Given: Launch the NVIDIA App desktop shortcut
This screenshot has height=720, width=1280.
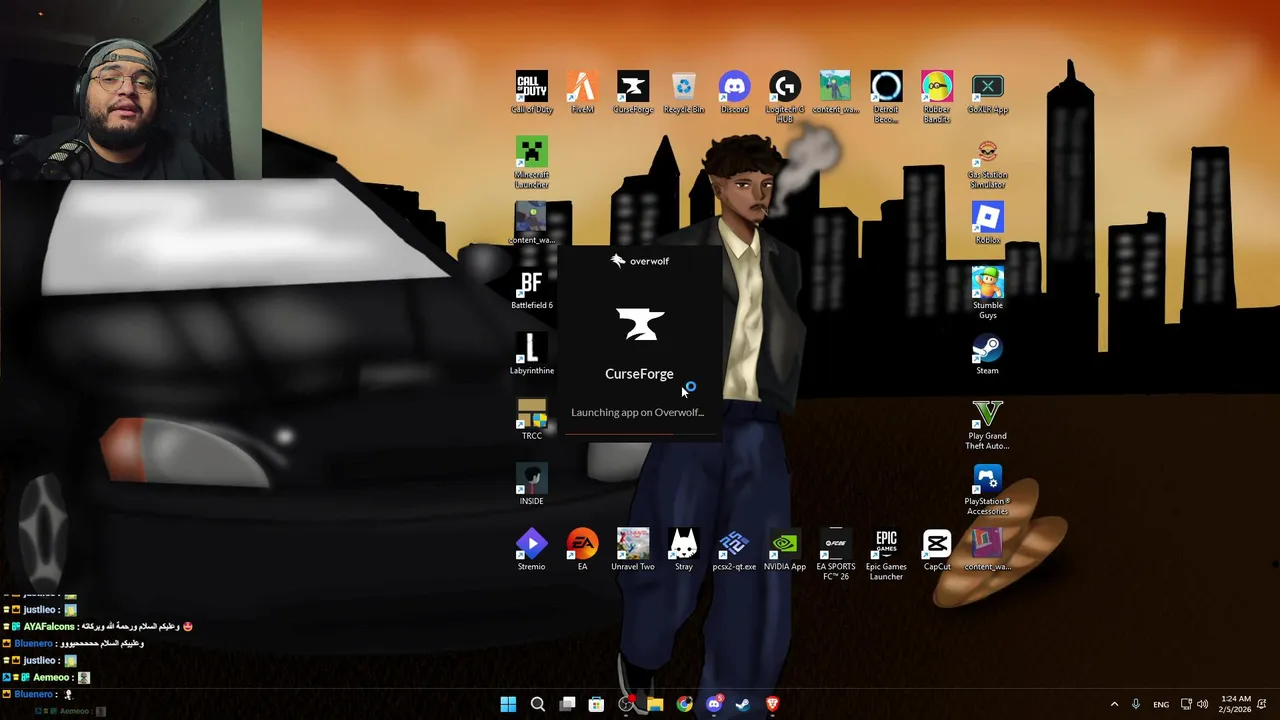Looking at the screenshot, I should coord(785,550).
